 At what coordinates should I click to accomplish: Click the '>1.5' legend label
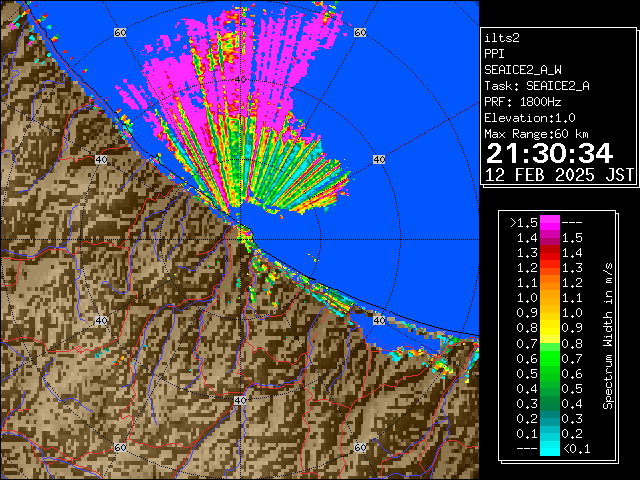coord(524,223)
